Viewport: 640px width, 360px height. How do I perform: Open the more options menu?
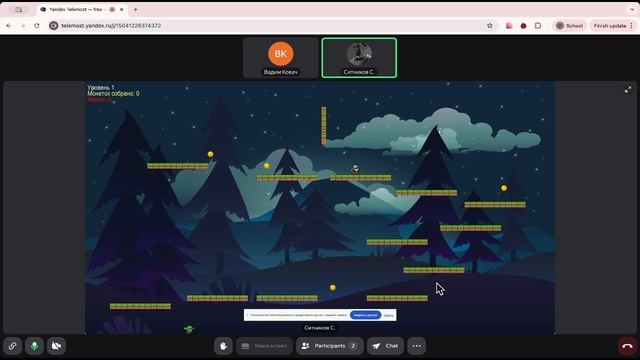click(416, 346)
